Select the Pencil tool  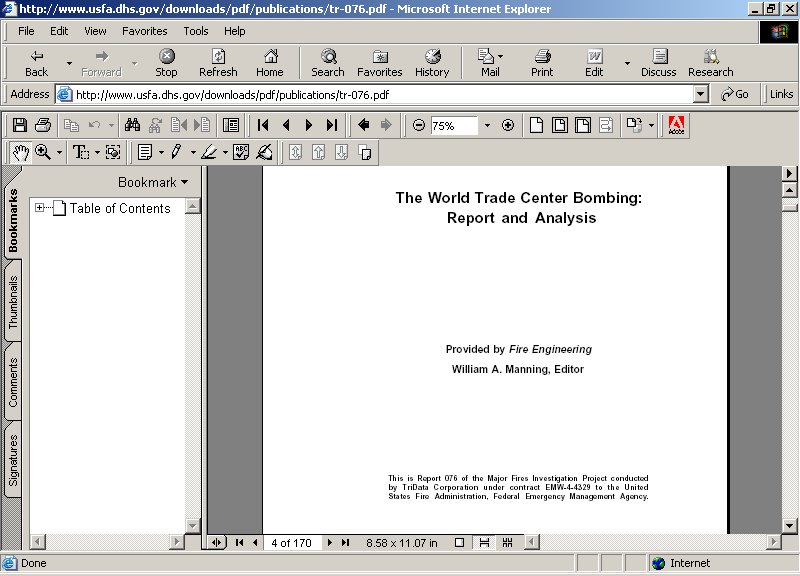[177, 152]
